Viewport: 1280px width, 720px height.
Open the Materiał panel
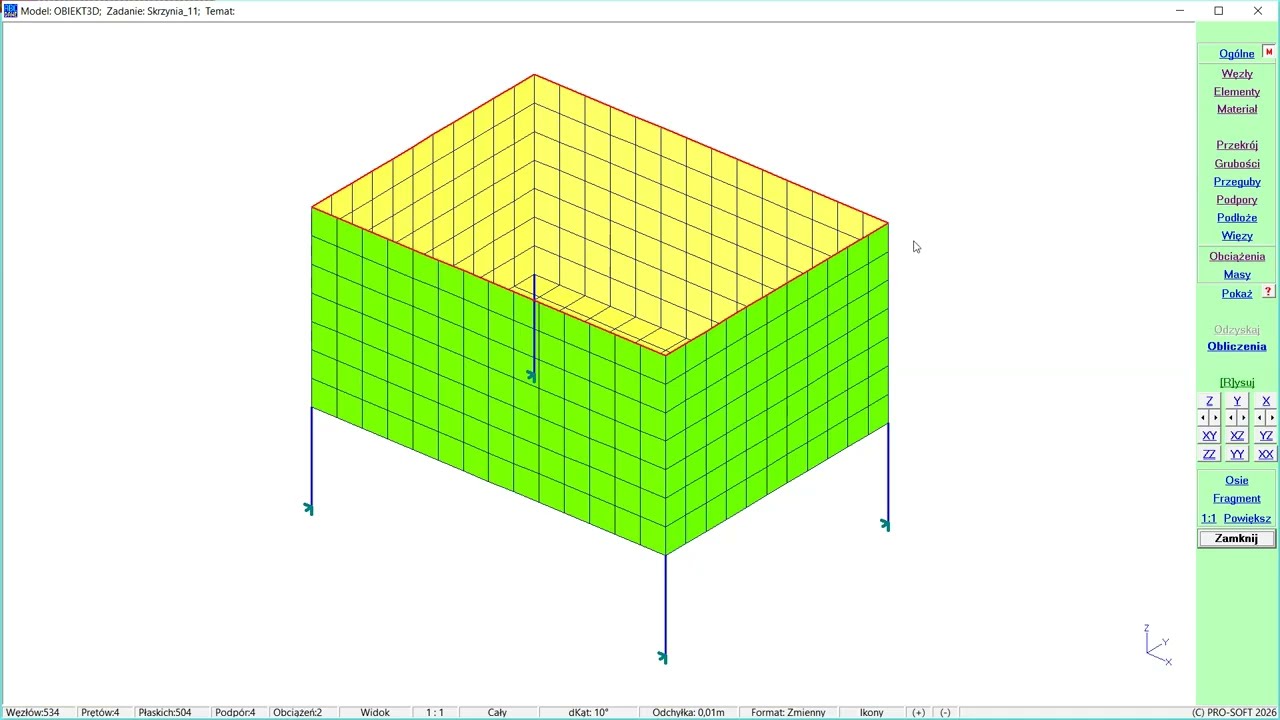(1237, 109)
